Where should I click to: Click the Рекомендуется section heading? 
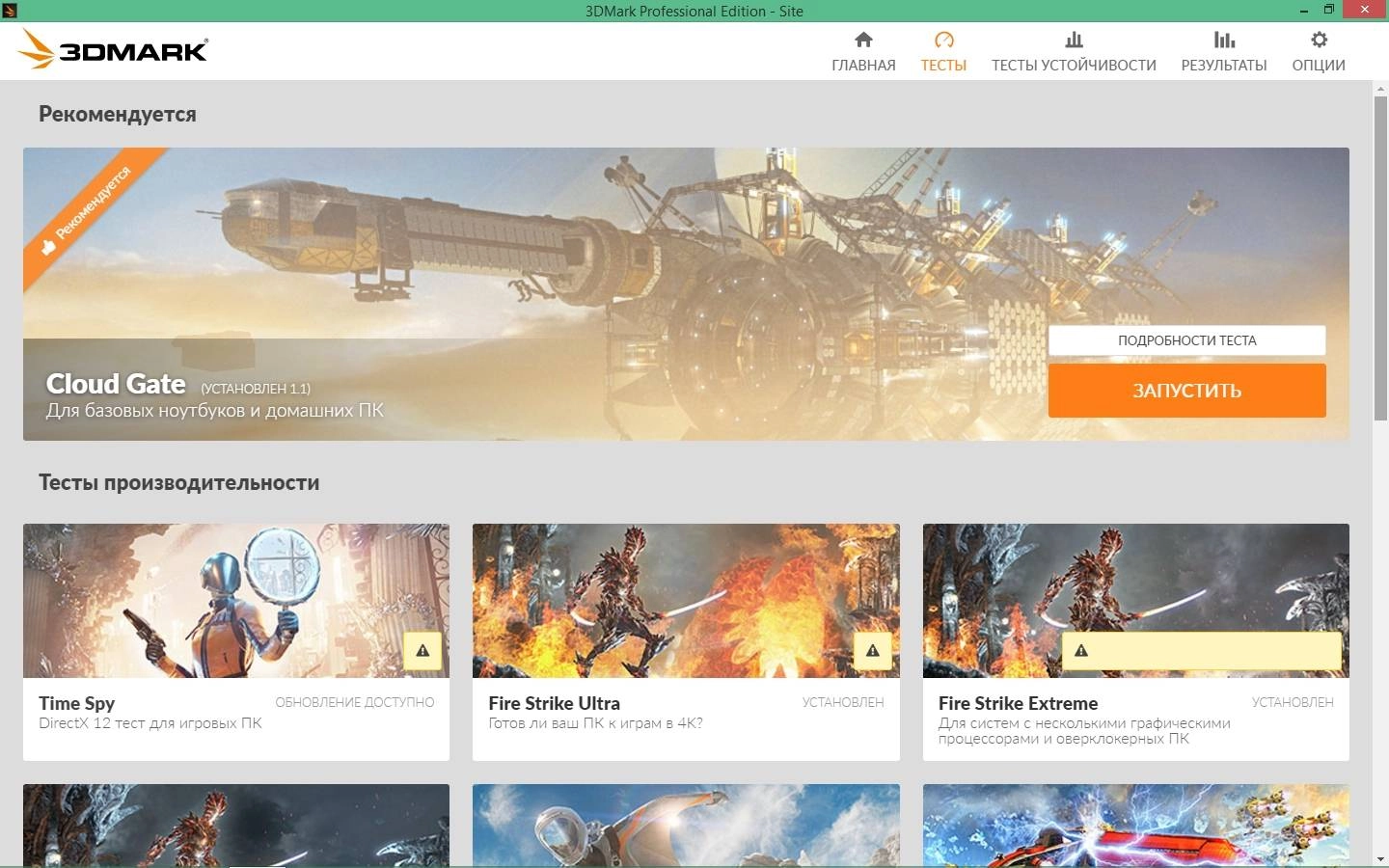(x=118, y=114)
